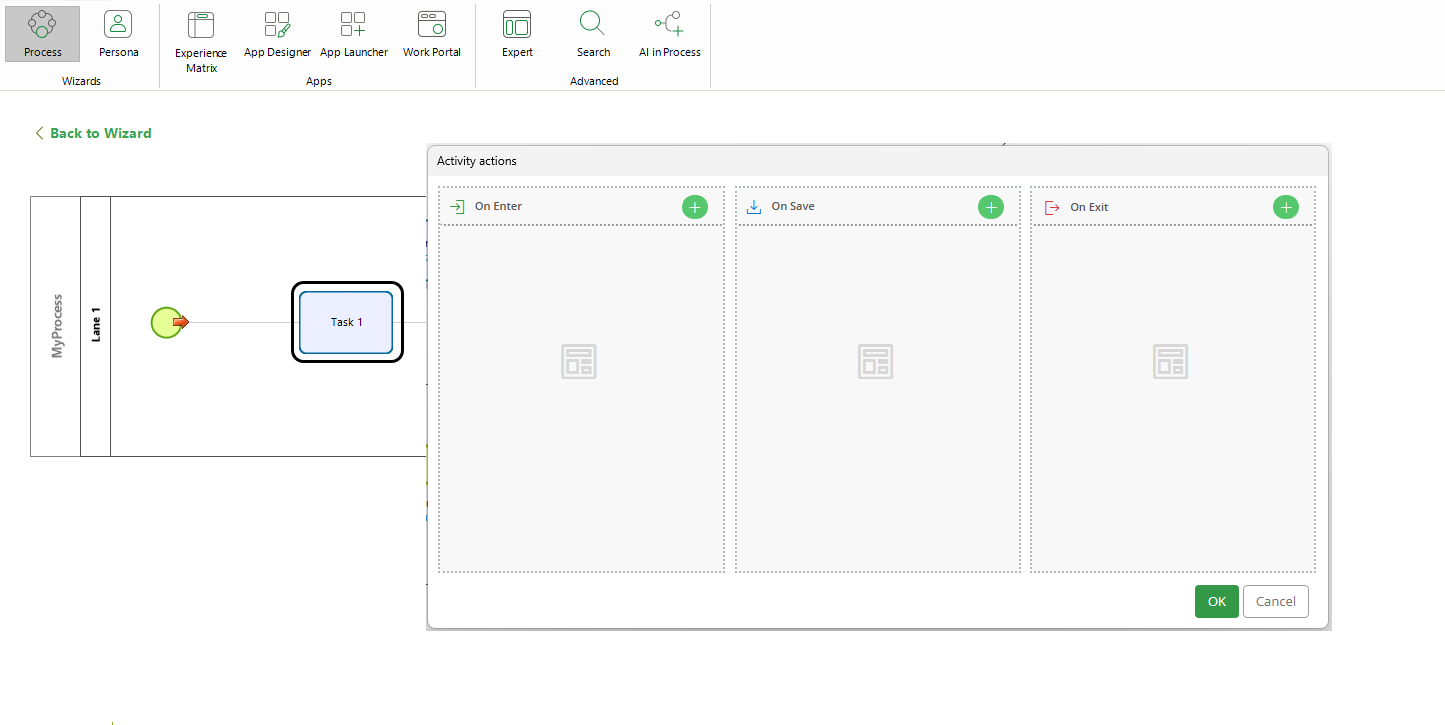This screenshot has width=1445, height=725.
Task: Select the Task 1 activity
Action: [346, 322]
